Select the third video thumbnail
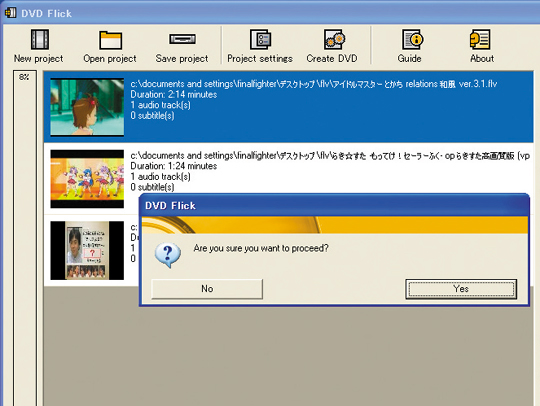Image resolution: width=540 pixels, height=406 pixels. coord(87,250)
